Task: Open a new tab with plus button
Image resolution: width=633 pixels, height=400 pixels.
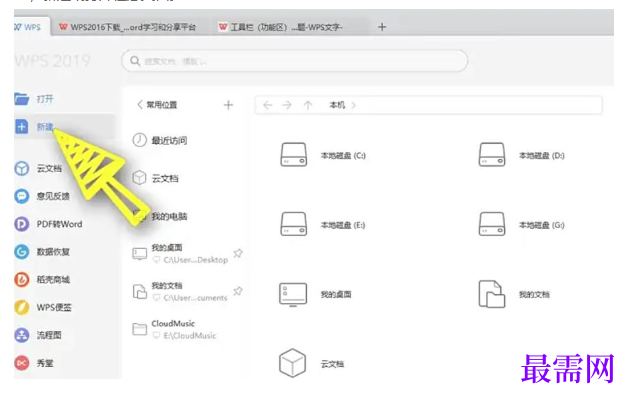Action: (382, 27)
